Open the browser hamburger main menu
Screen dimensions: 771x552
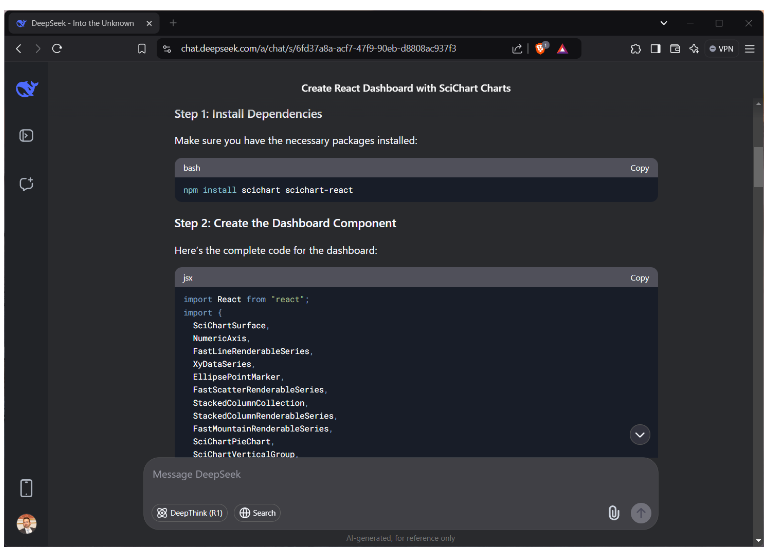(x=750, y=49)
